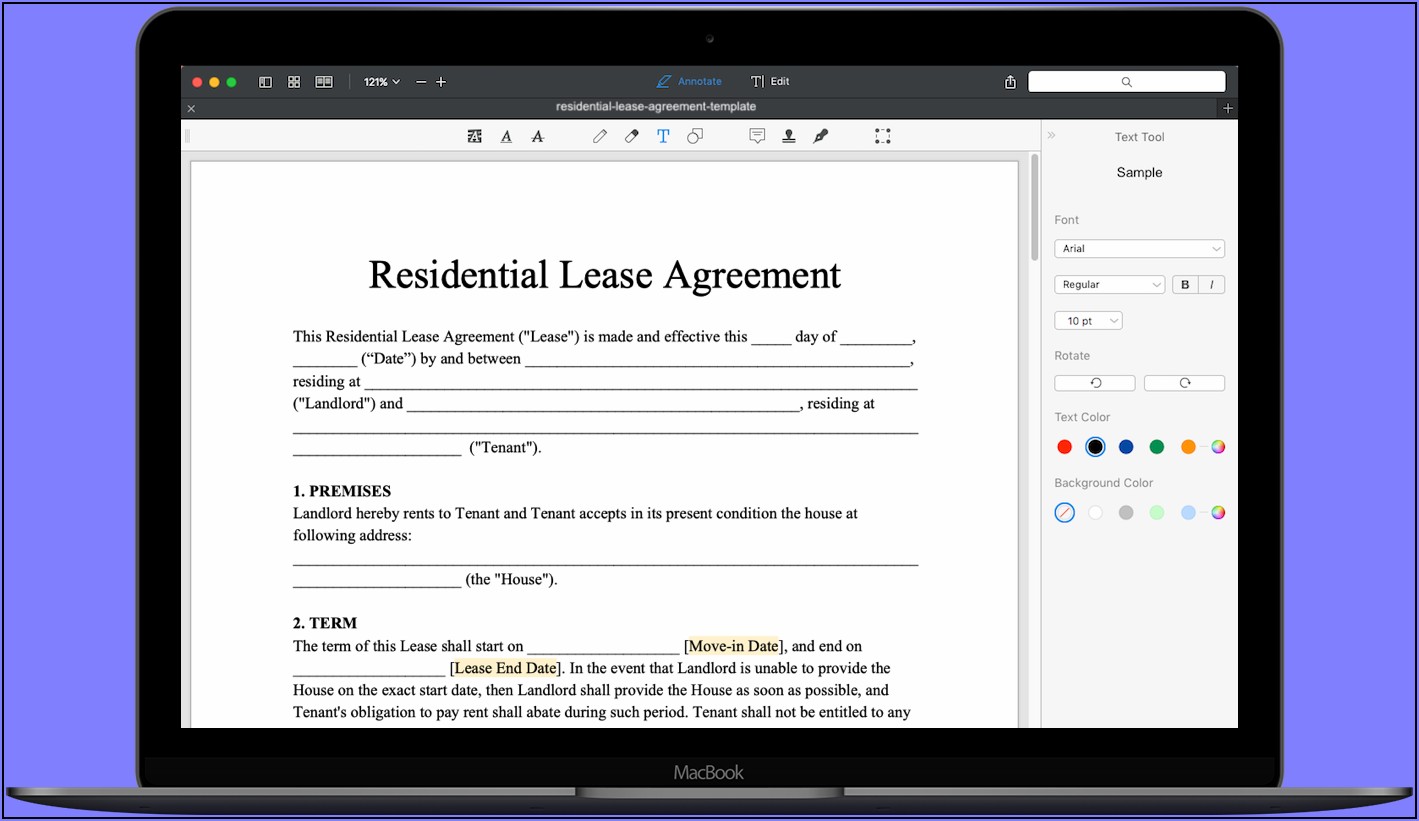Switch to Edit mode

point(770,82)
